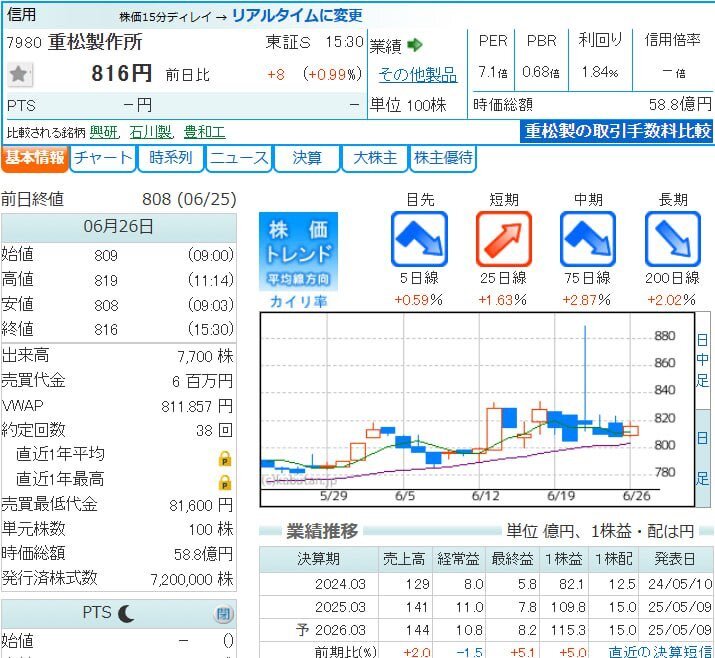Close the PTS panel with 閉 button
715x658 pixels.
[223, 614]
